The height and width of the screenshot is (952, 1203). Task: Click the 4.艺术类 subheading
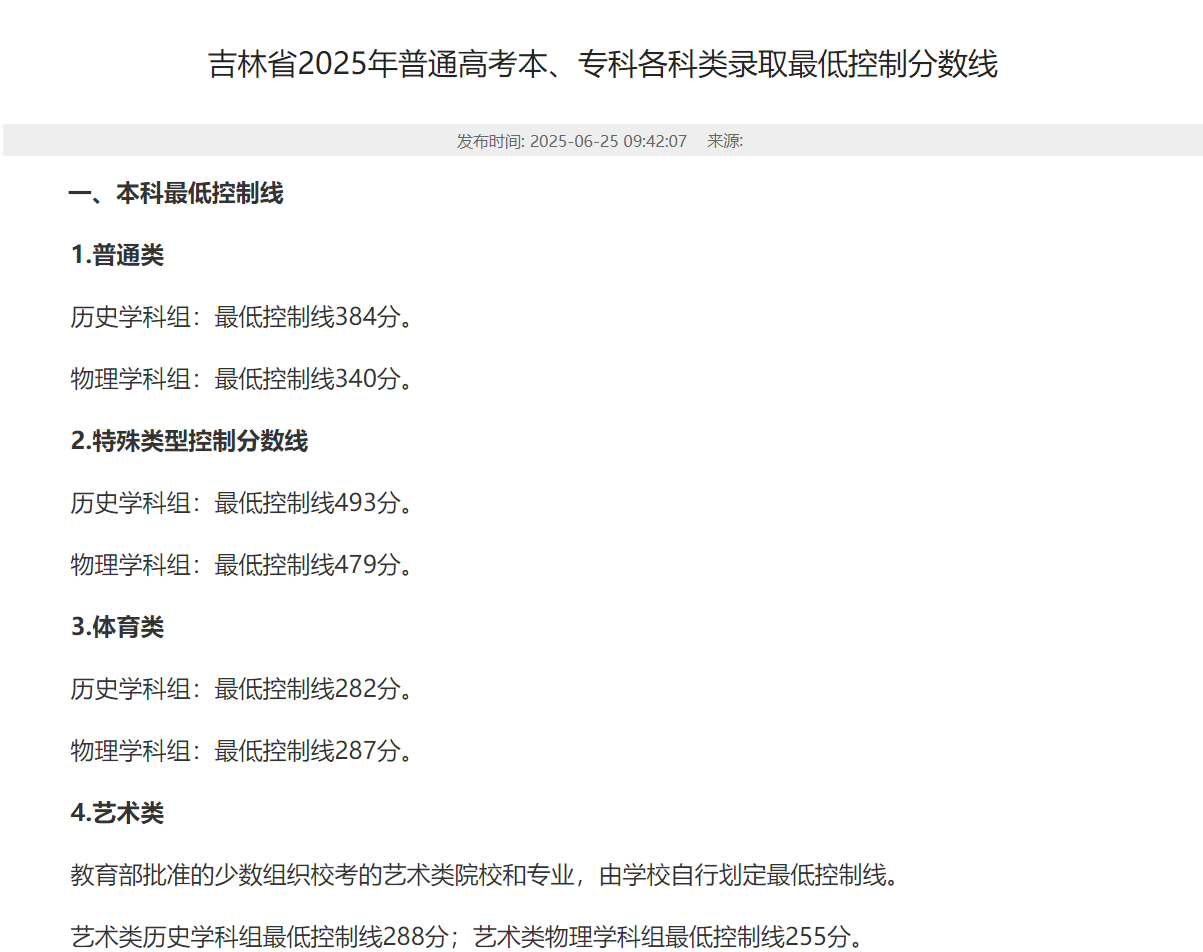[117, 813]
